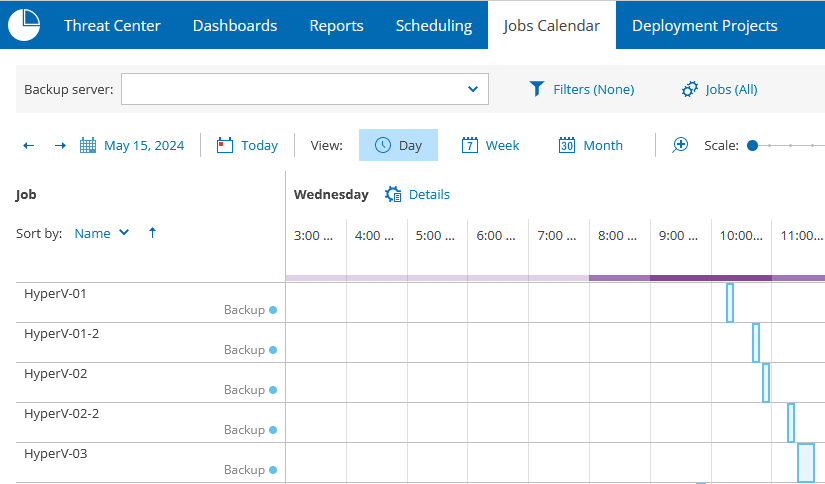Click the Filters funnel icon
Image resolution: width=825 pixels, height=484 pixels.
(537, 89)
